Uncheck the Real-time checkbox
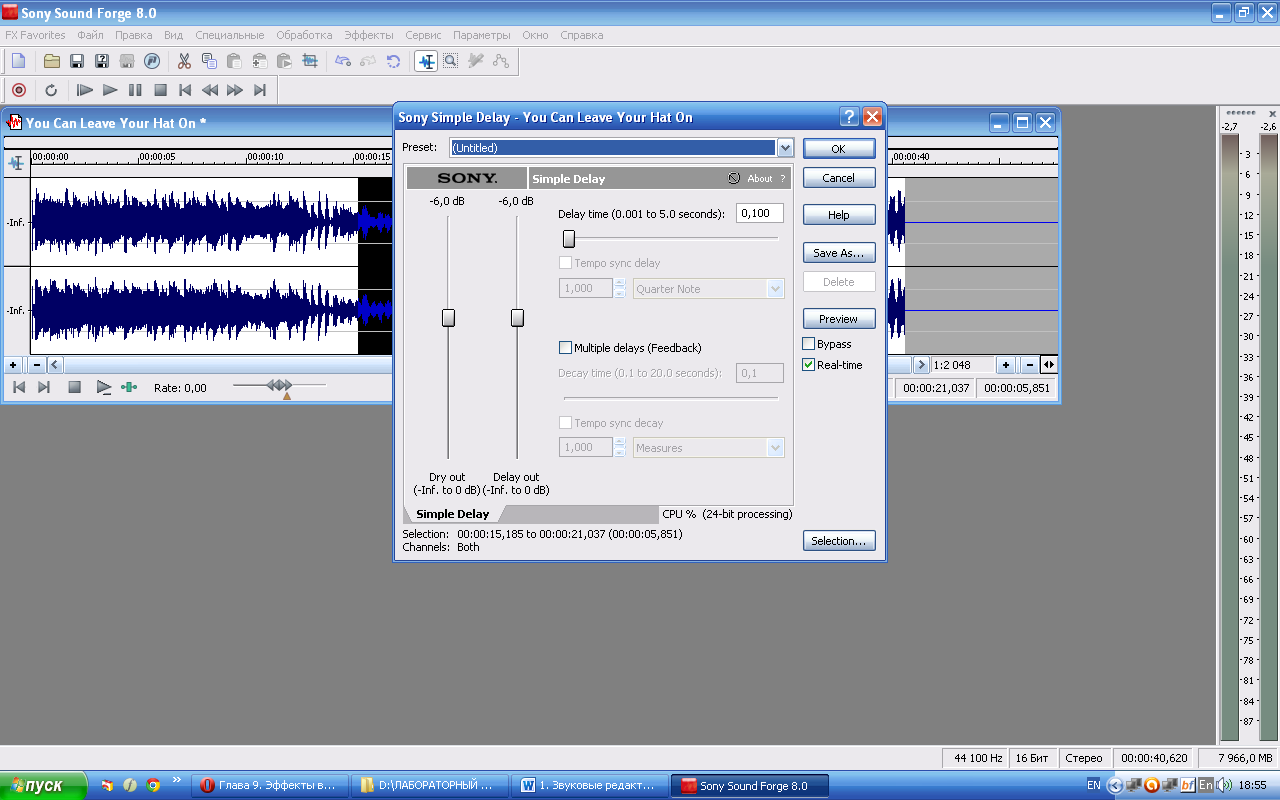 (x=808, y=365)
